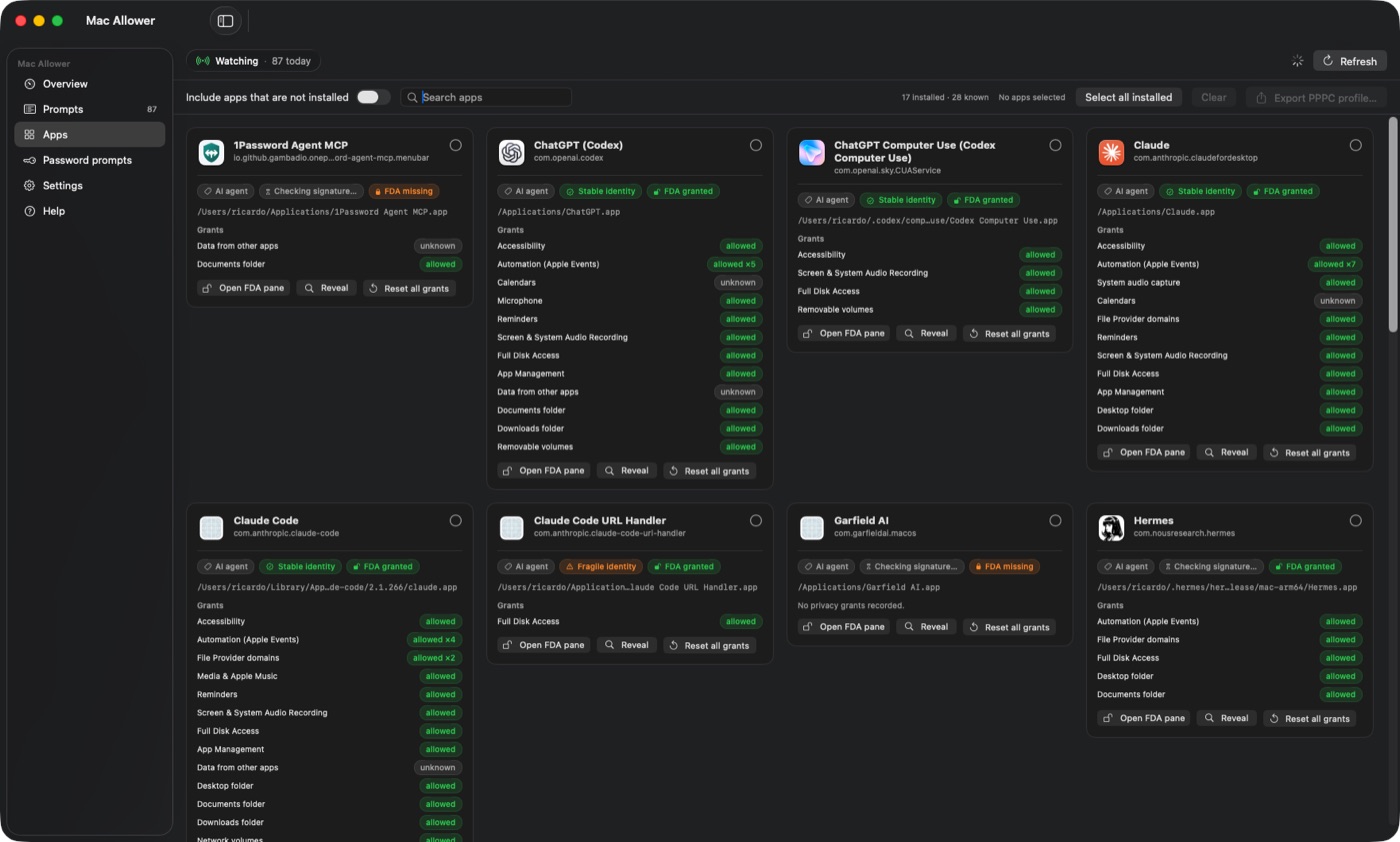Reveal the Hermes app
The width and height of the screenshot is (1400, 842).
pyautogui.click(x=1225, y=718)
